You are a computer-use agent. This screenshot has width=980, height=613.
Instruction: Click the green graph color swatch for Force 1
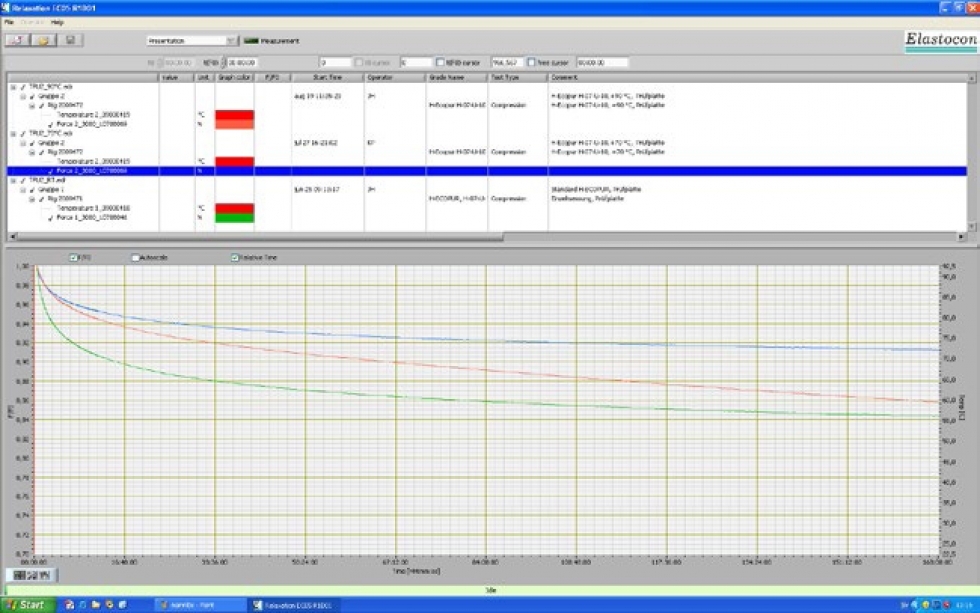(x=234, y=216)
